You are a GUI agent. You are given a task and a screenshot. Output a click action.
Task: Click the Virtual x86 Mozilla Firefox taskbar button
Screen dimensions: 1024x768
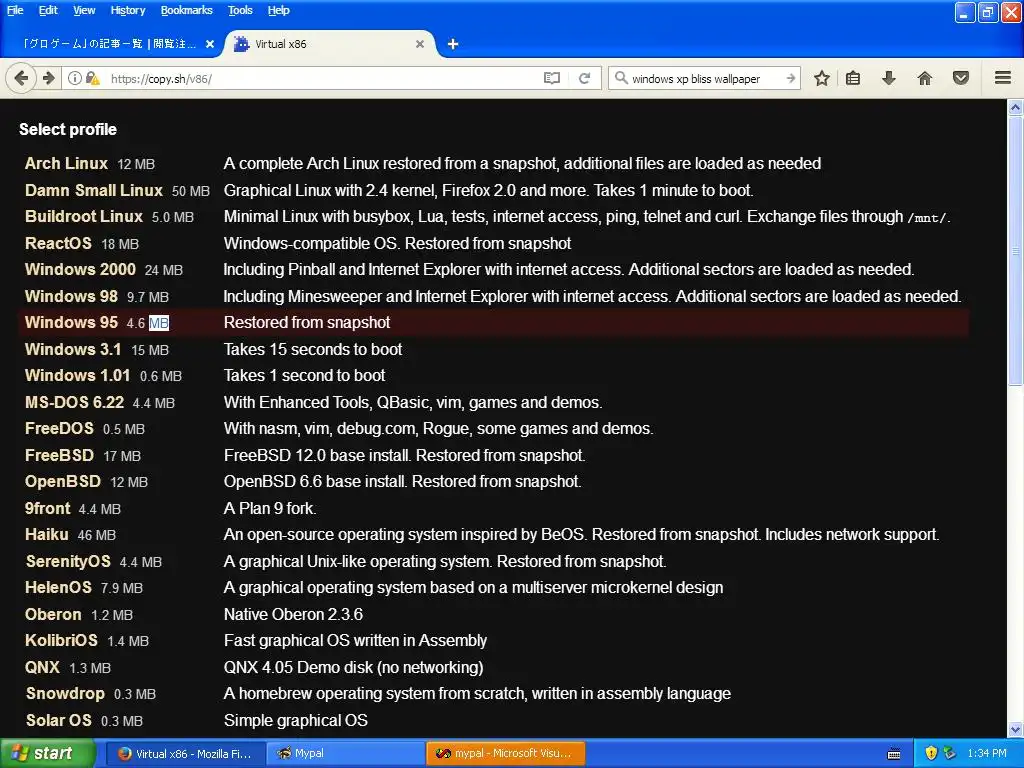coord(186,754)
